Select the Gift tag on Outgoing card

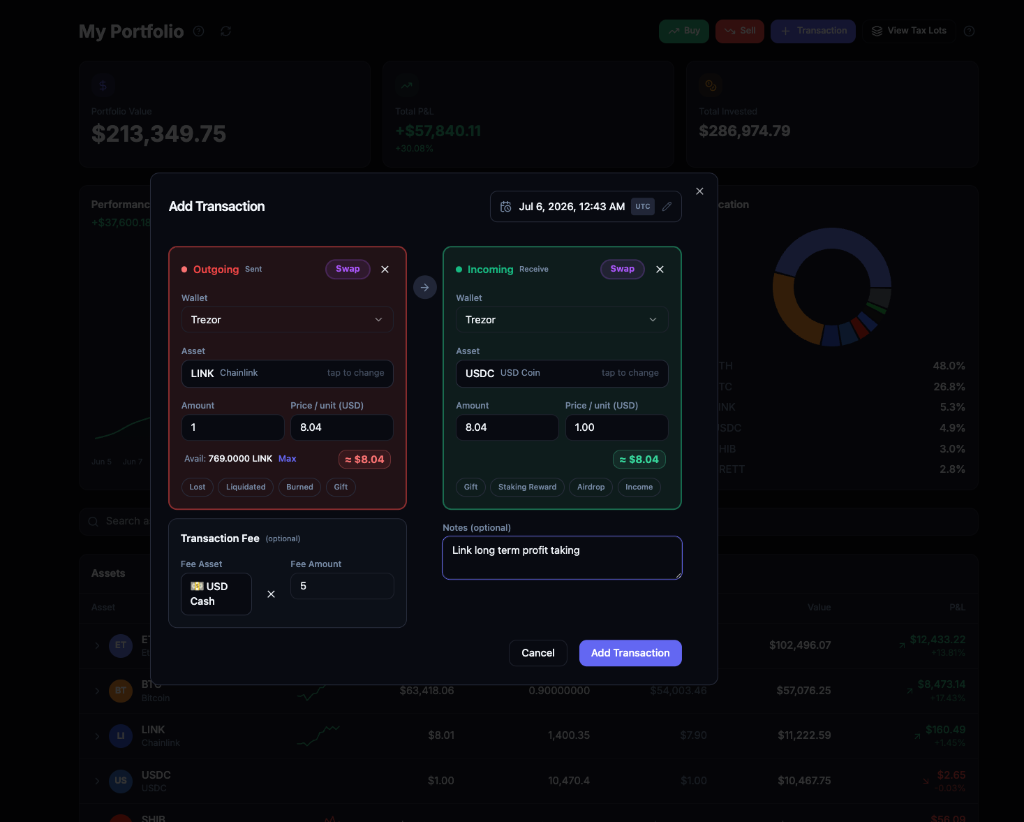(x=341, y=487)
